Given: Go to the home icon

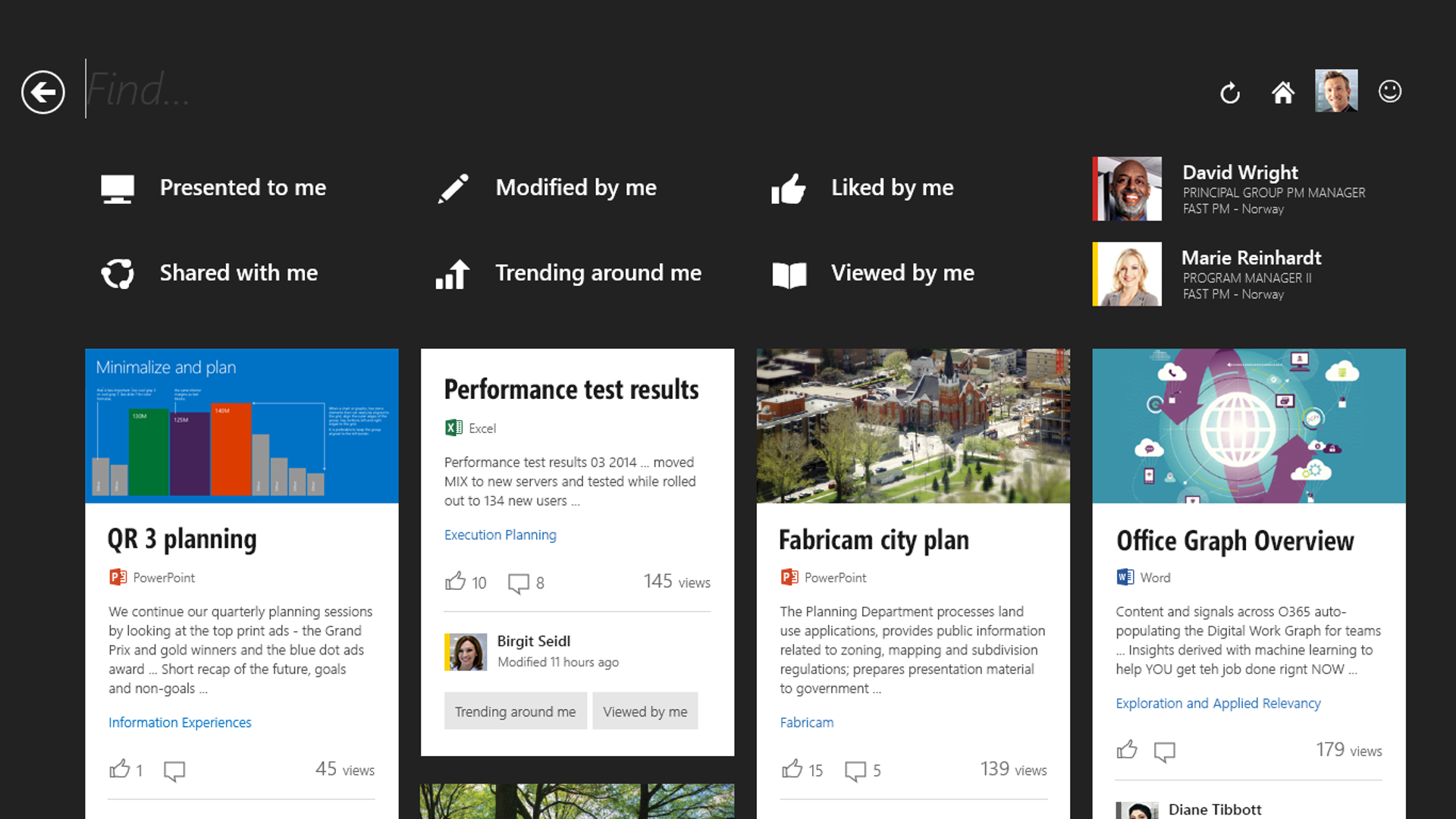Looking at the screenshot, I should coord(1282,93).
